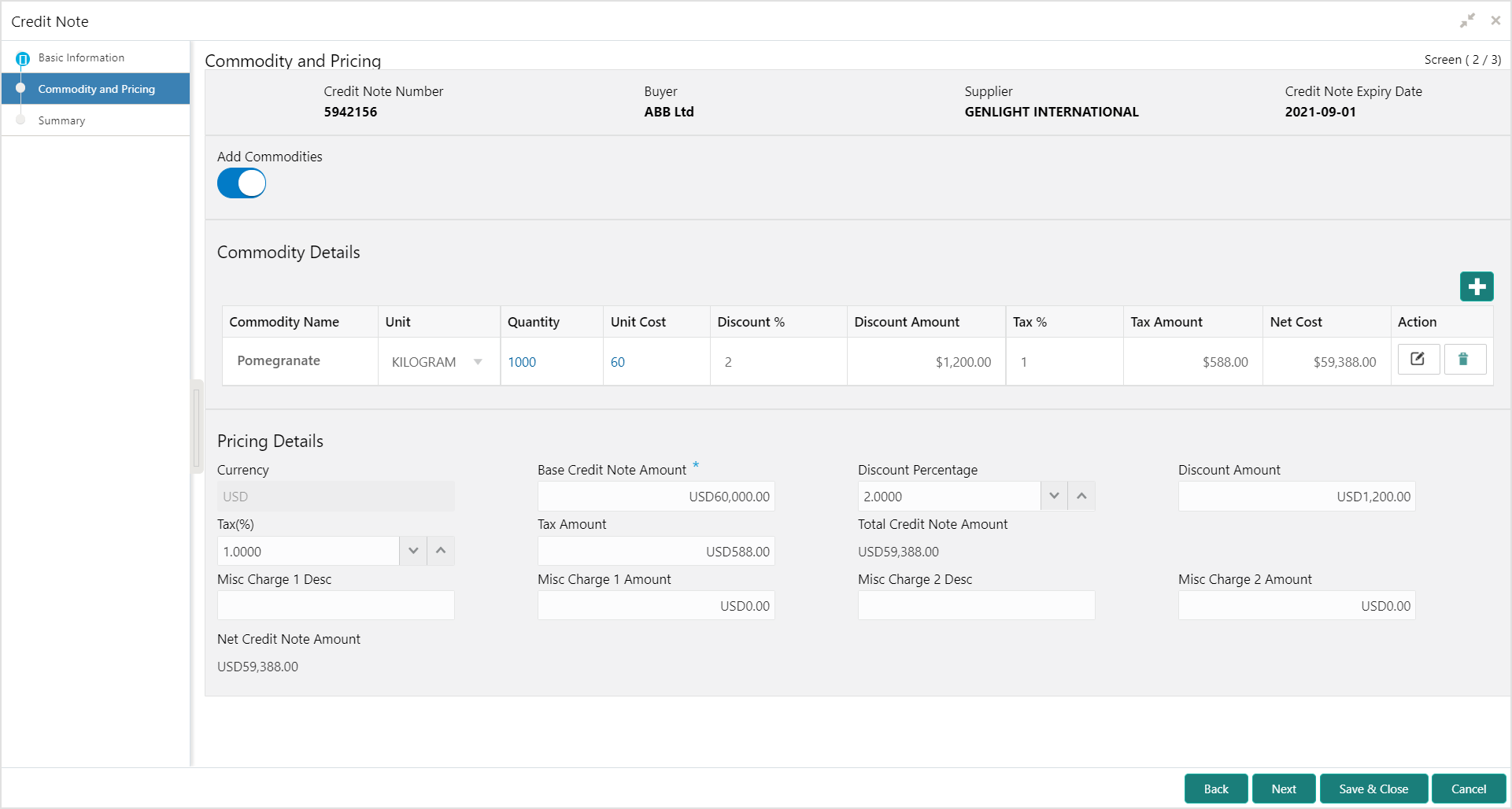Click the Screen ( 2 / 3) indicator
Image resolution: width=1512 pixels, height=809 pixels.
click(x=1462, y=60)
